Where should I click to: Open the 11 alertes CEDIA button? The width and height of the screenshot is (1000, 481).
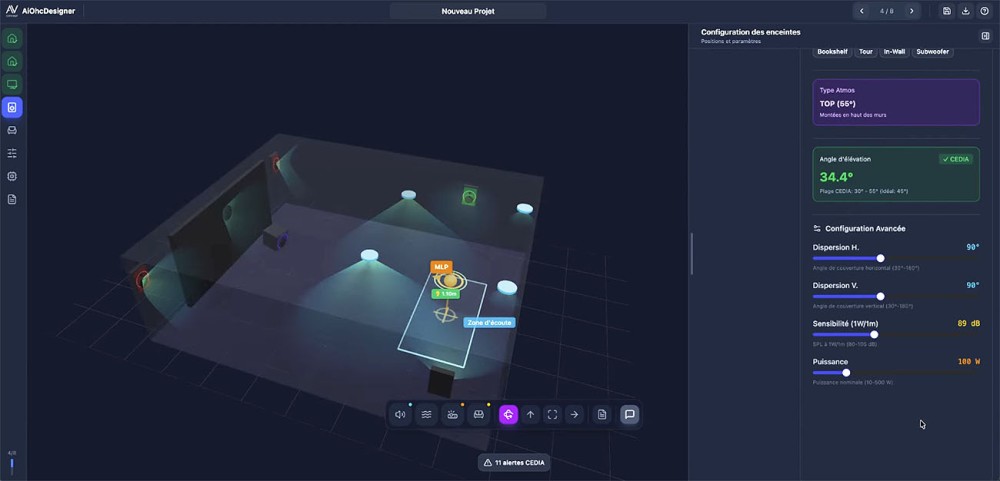tap(515, 463)
